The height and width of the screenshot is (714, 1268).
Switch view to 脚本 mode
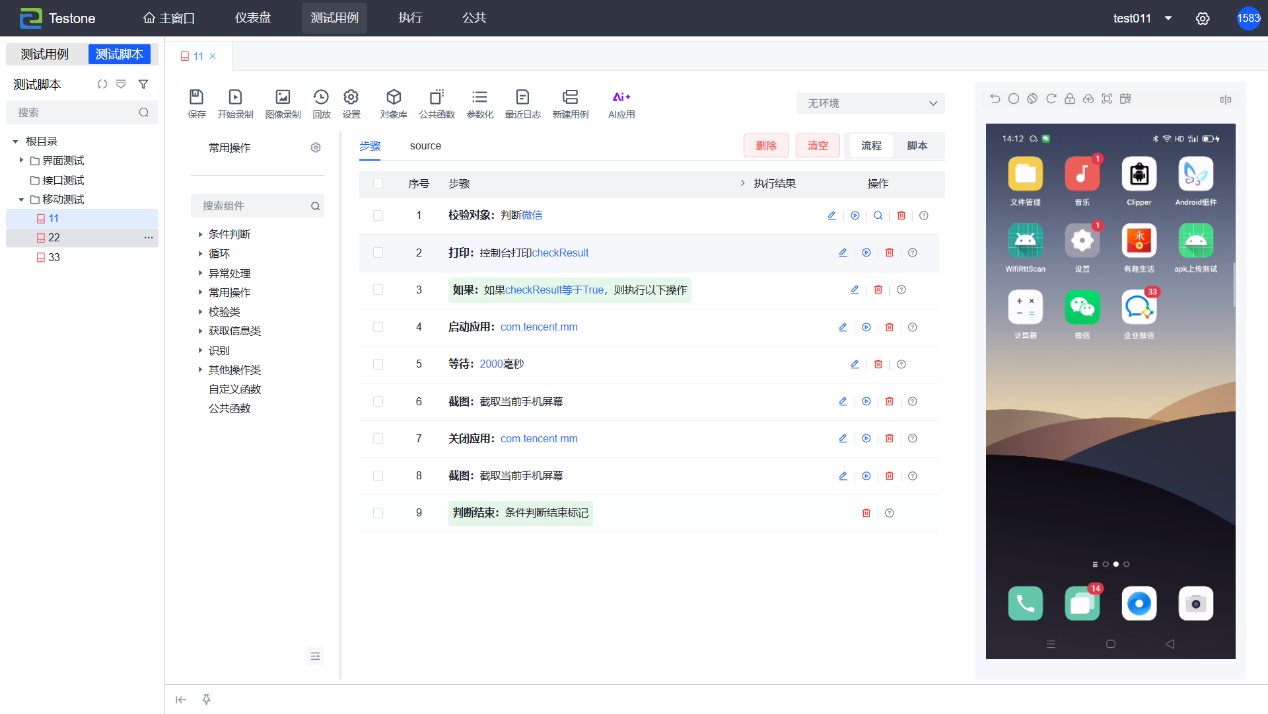(x=917, y=146)
